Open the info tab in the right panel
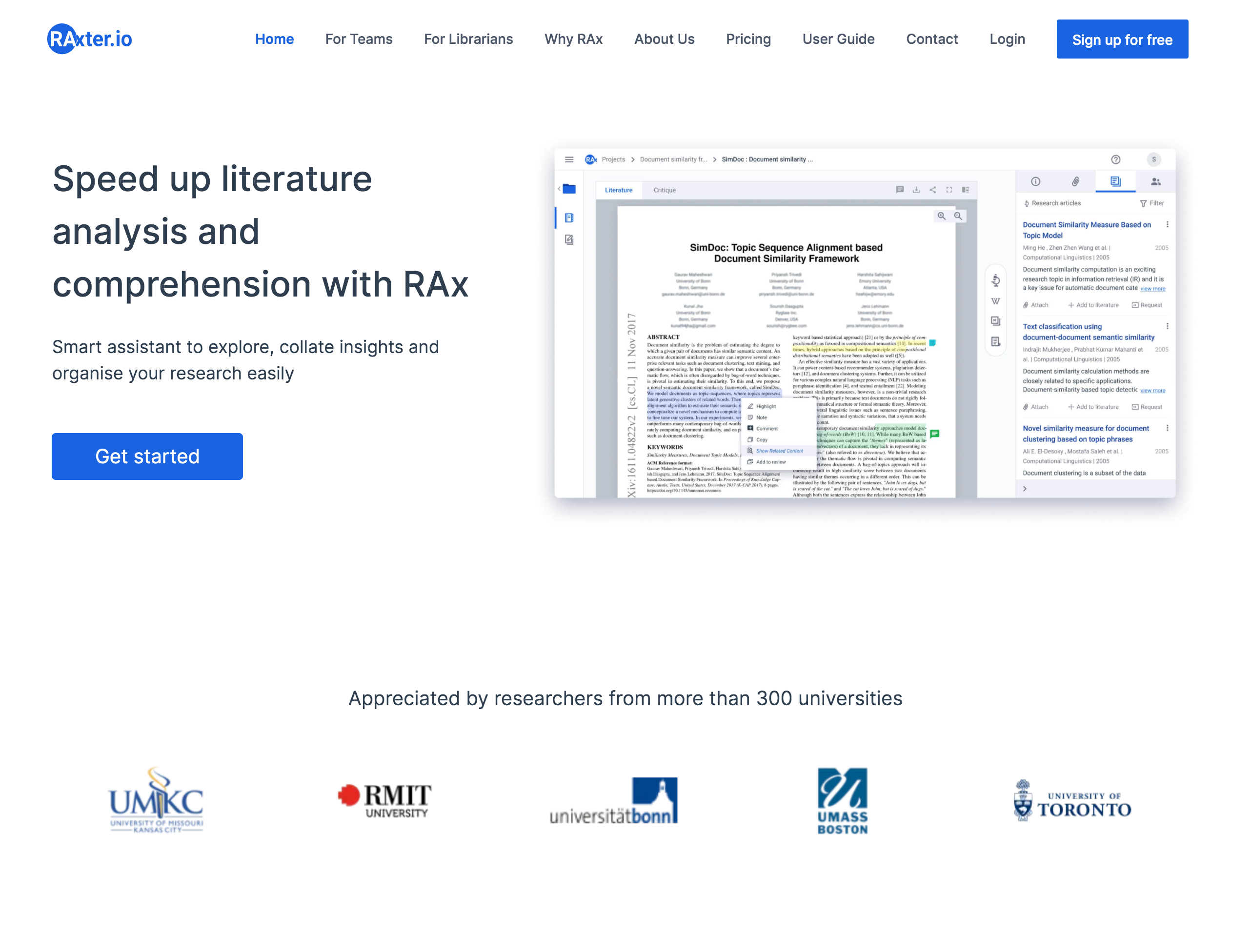The image size is (1251, 952). [1036, 181]
